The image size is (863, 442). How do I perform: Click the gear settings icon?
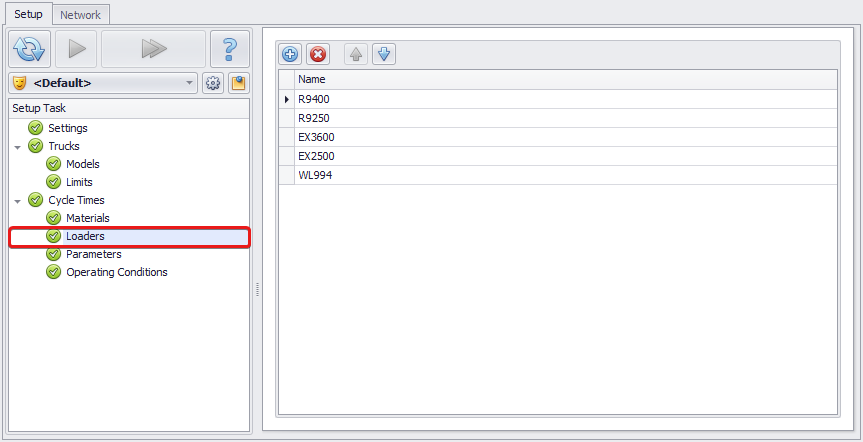[213, 83]
